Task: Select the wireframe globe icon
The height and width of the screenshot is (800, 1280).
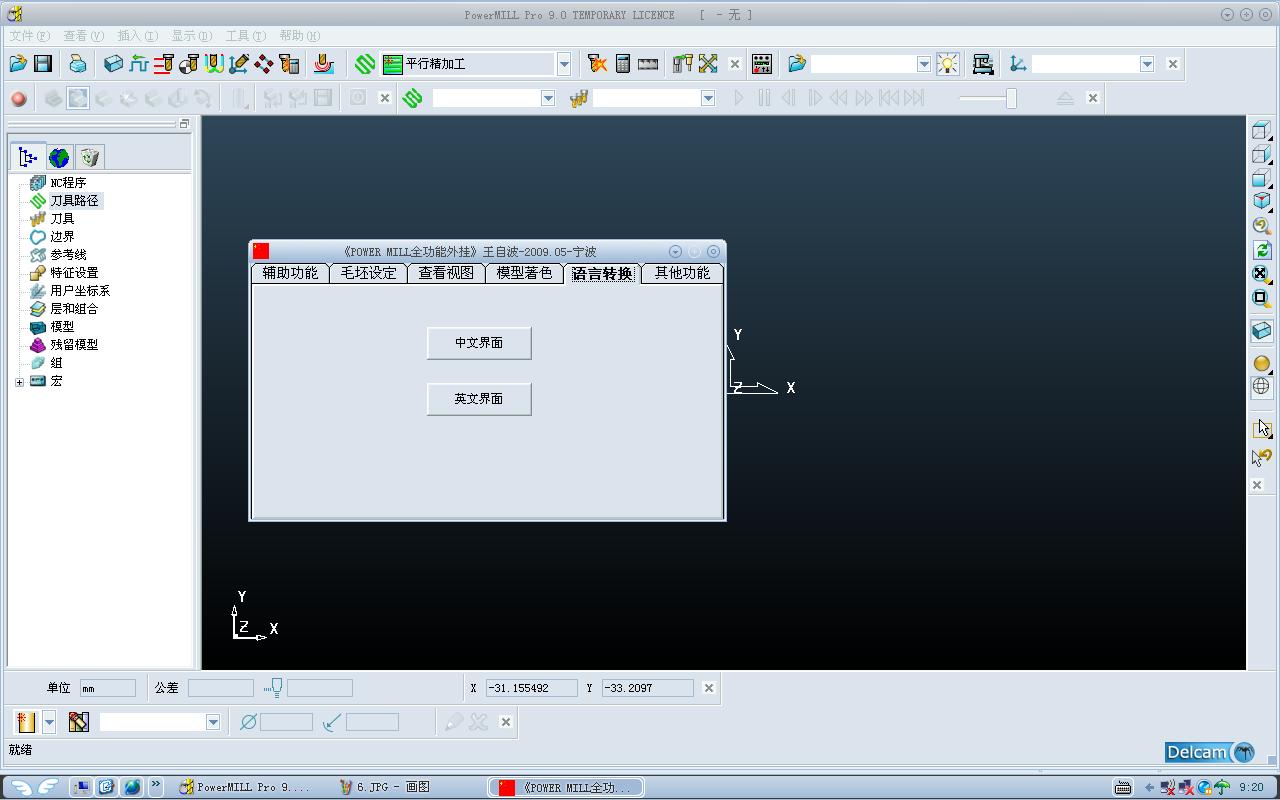Action: coord(1261,386)
